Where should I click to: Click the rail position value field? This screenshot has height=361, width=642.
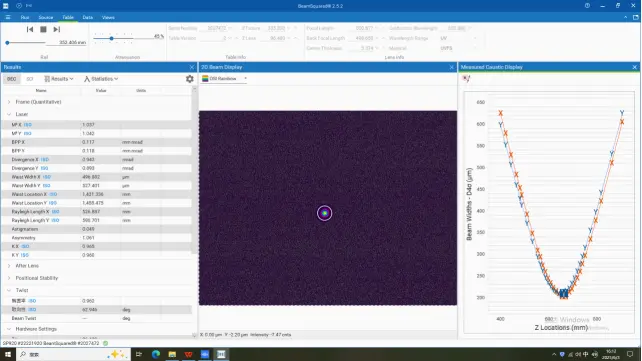(x=67, y=42)
